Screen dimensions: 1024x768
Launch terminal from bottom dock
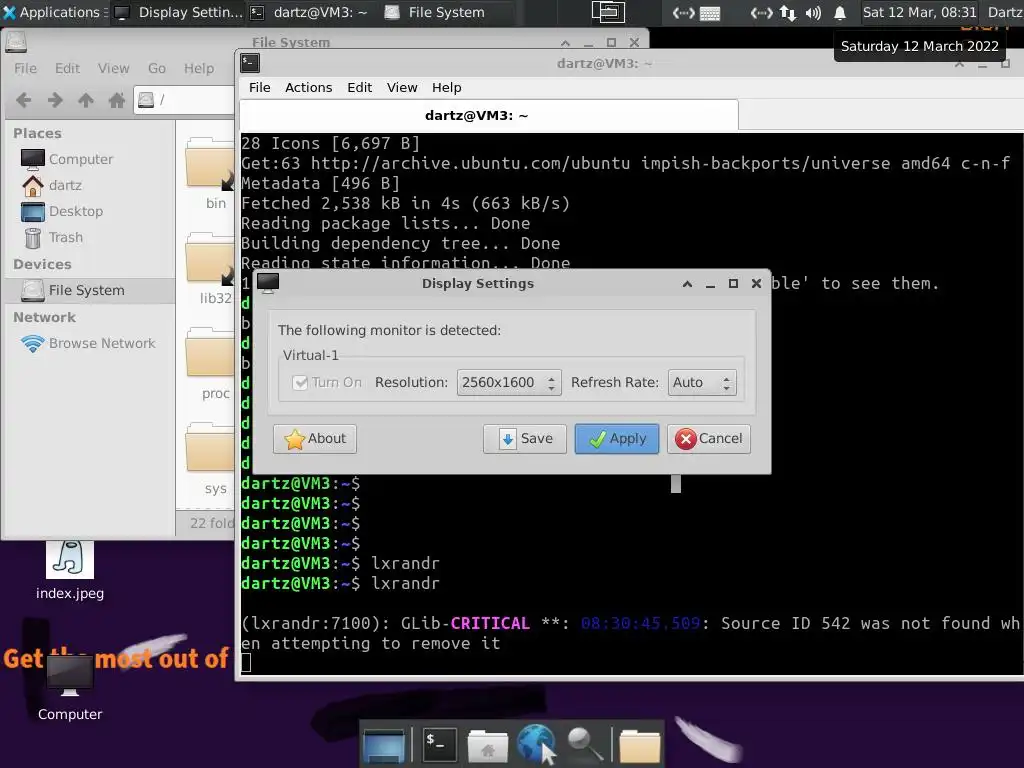(x=439, y=744)
